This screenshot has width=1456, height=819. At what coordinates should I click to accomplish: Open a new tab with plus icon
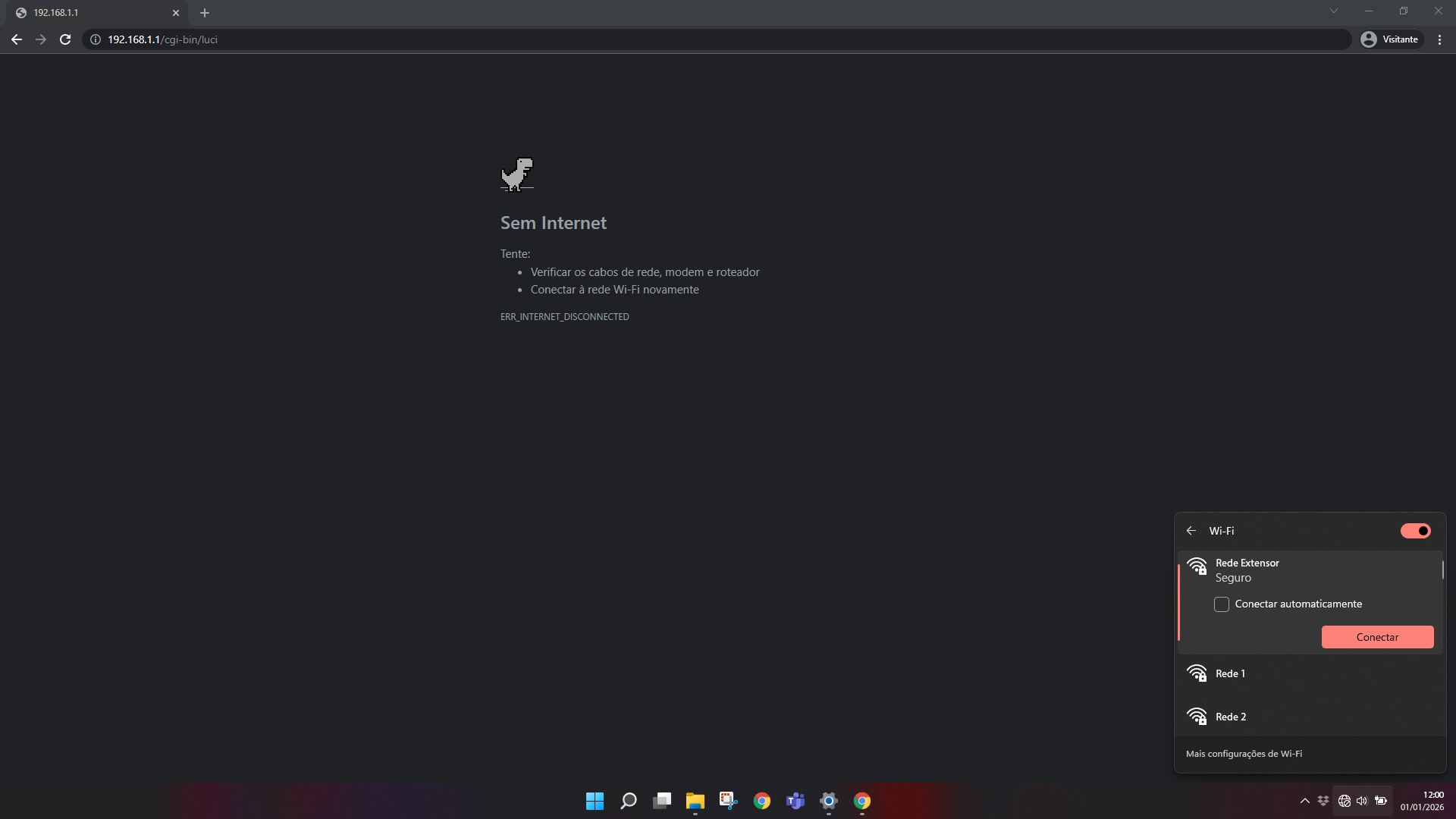click(205, 13)
